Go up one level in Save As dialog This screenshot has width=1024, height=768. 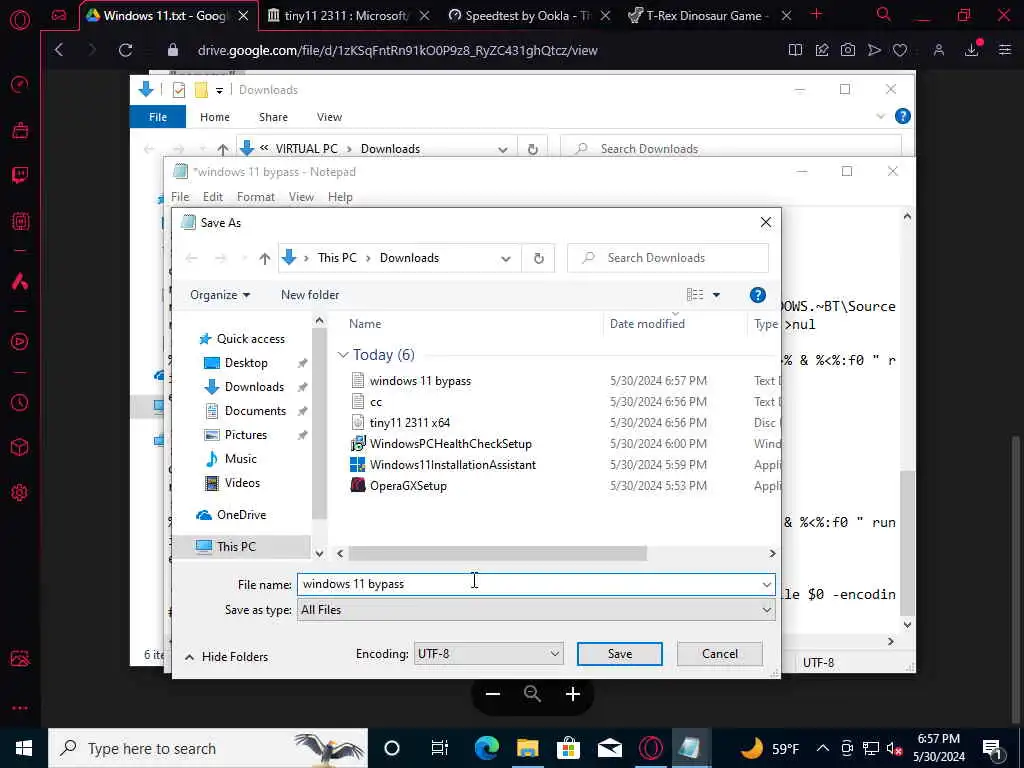pyautogui.click(x=264, y=259)
